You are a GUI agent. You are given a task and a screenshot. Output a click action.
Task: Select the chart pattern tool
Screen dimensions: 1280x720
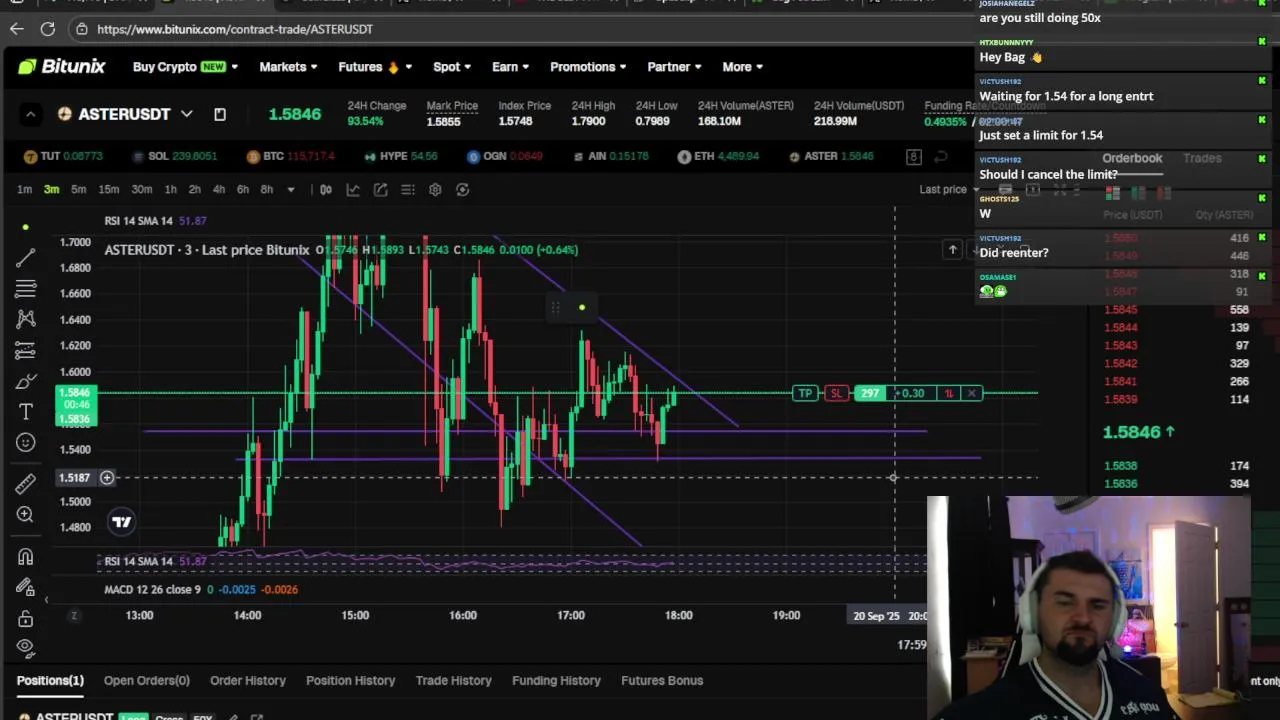pyautogui.click(x=26, y=319)
